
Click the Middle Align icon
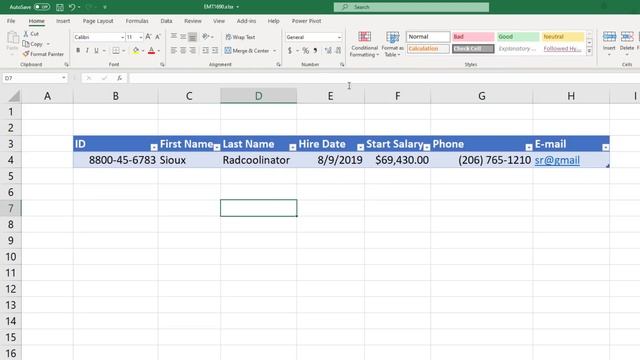(183, 37)
